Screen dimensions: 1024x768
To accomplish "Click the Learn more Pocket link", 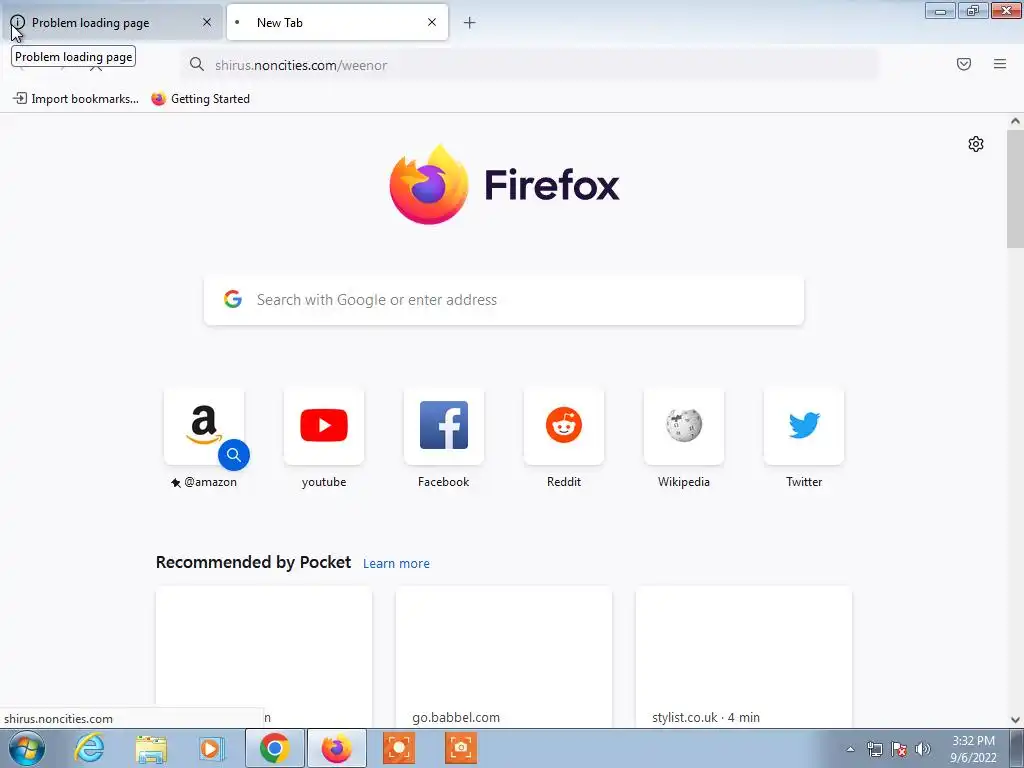I will (396, 564).
